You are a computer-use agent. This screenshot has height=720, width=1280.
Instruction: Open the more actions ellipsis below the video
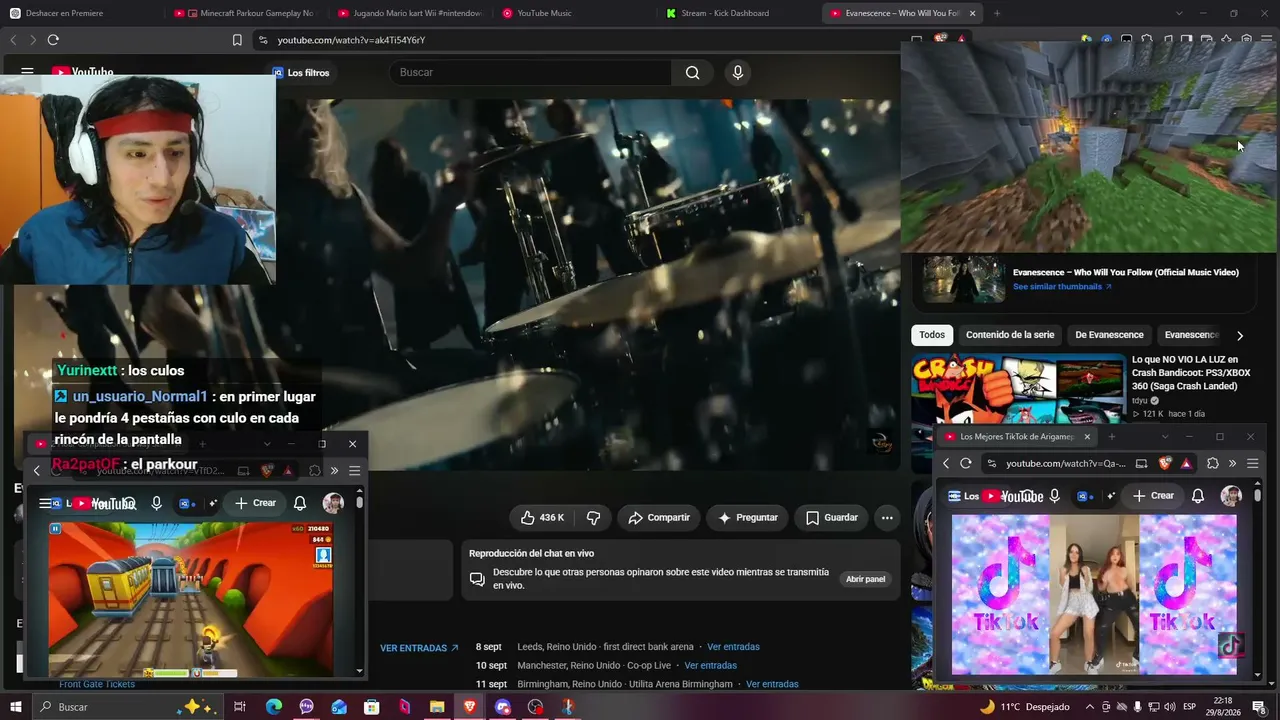pyautogui.click(x=887, y=518)
